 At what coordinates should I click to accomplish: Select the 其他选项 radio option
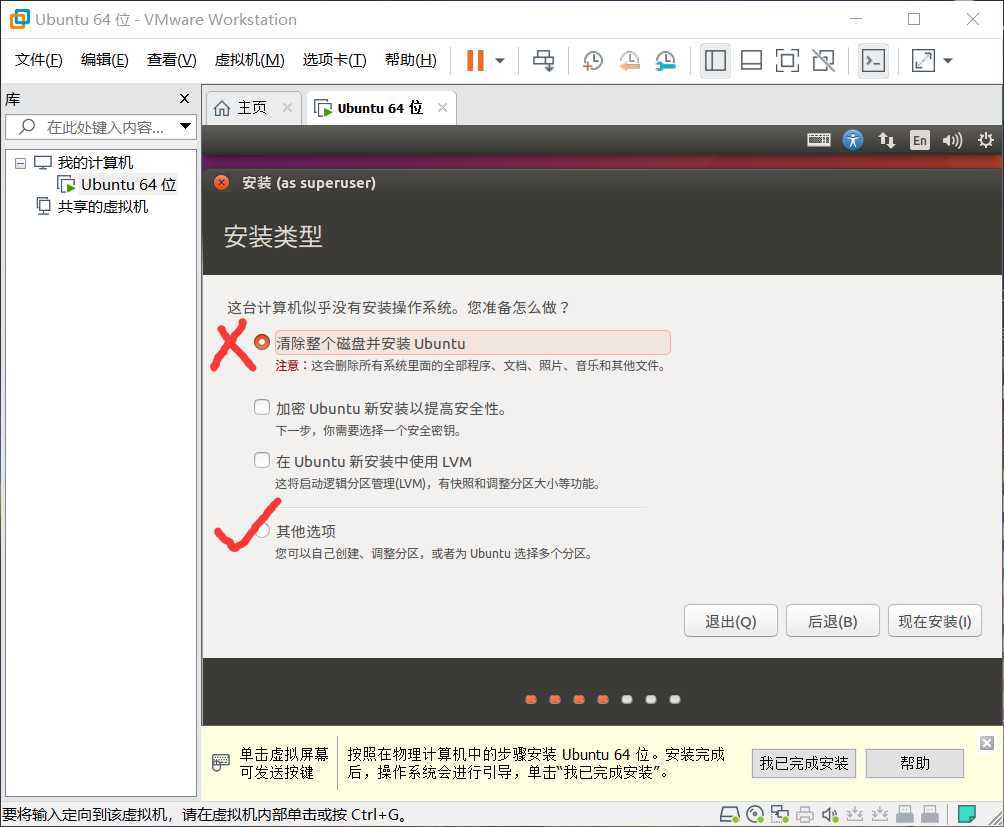262,530
